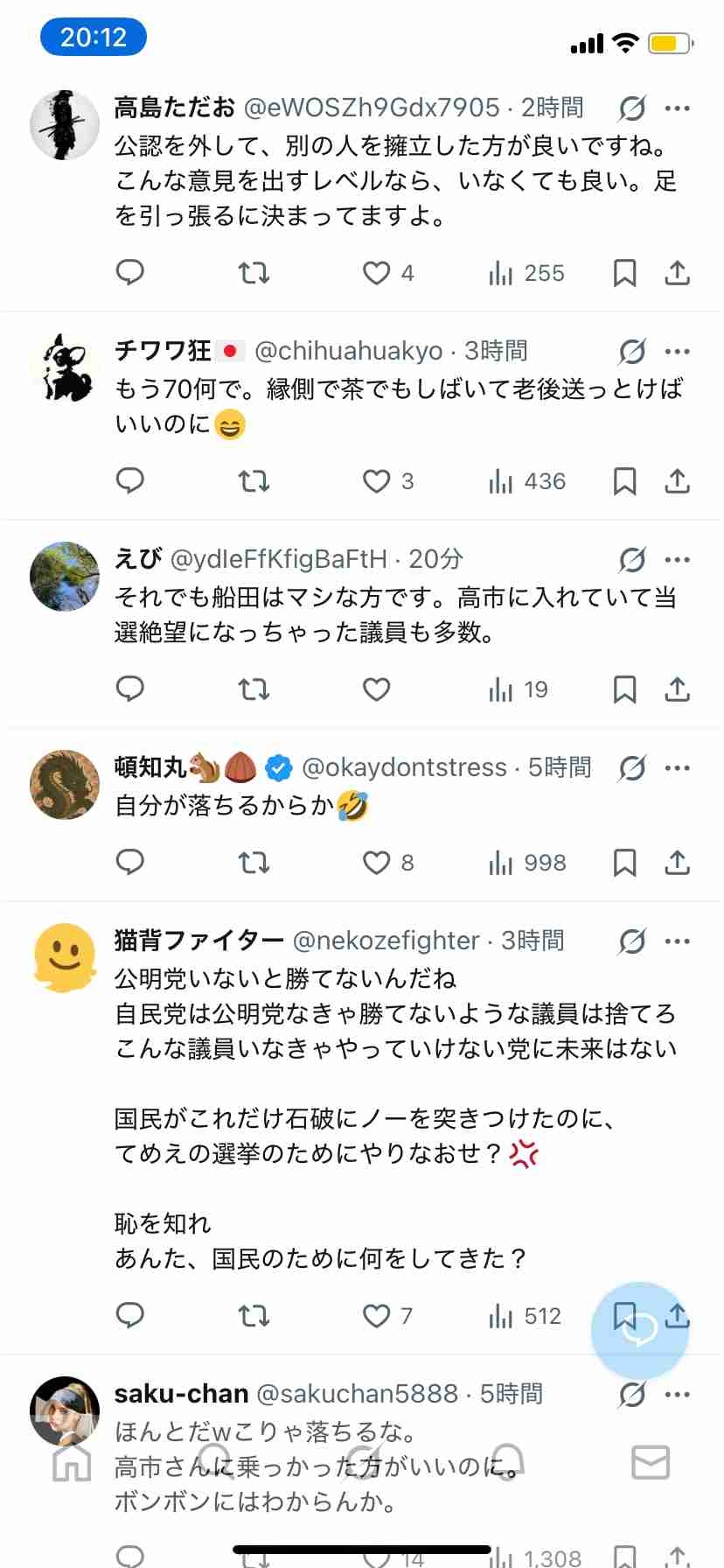Viewport: 724px width, 1568px height.
Task: Open the Notifications bell tab
Action: point(506,1462)
